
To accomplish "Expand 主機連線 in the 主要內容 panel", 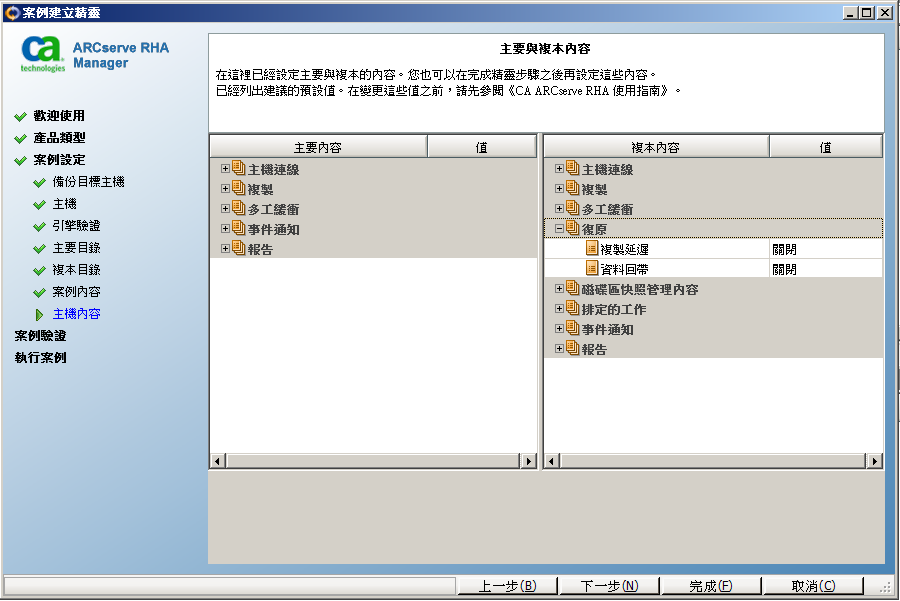I will point(225,169).
